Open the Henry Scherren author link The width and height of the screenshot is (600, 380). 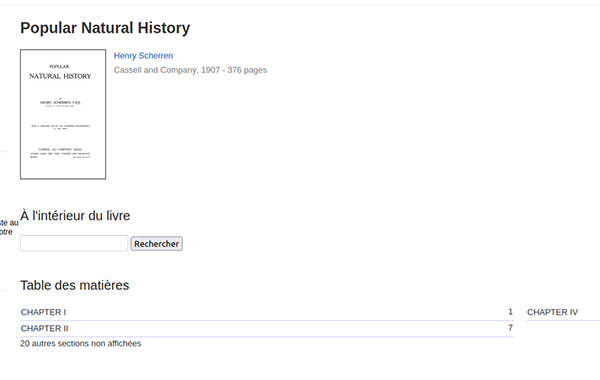143,56
